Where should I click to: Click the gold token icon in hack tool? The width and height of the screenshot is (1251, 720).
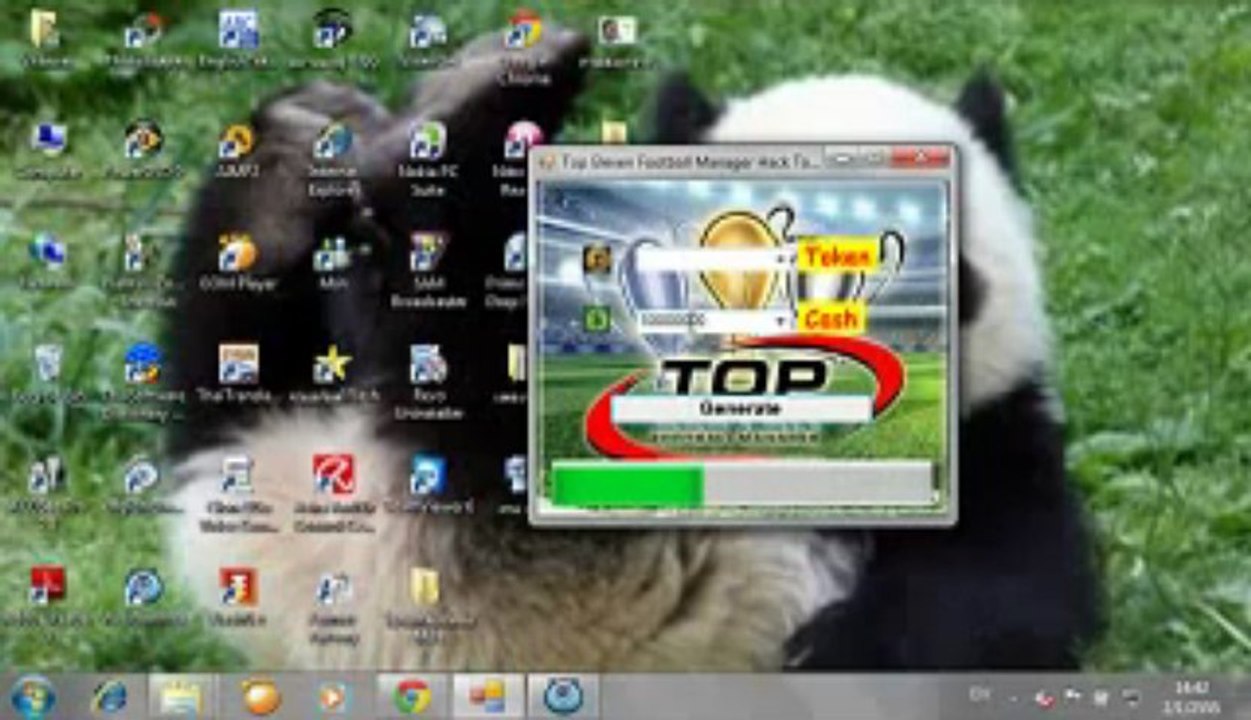pos(598,258)
